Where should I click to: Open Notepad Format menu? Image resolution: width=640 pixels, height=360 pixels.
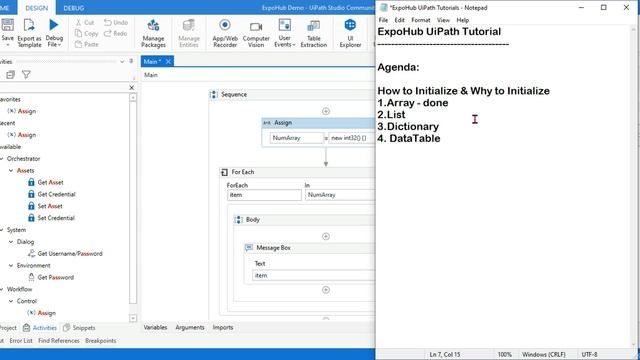click(x=421, y=20)
